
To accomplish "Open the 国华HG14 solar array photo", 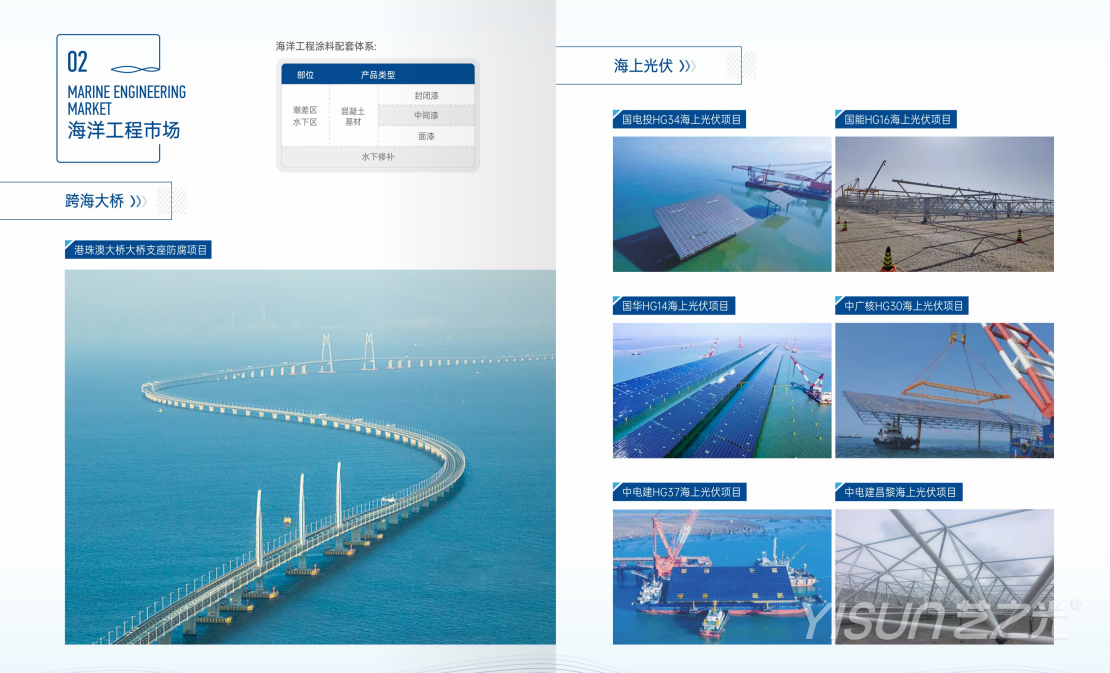I will [x=722, y=390].
